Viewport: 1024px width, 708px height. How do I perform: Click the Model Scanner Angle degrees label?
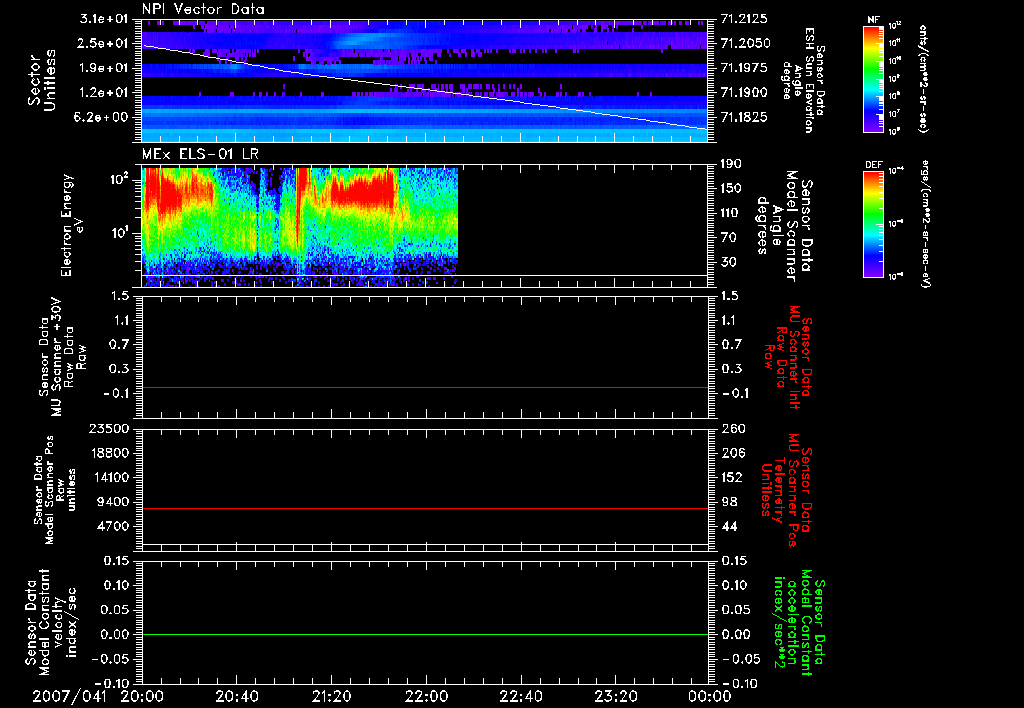coord(784,225)
